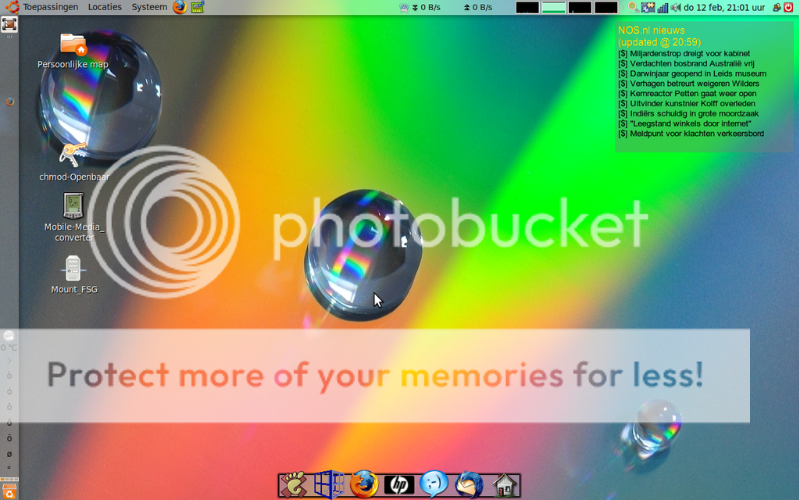Open the date and time clock applet
This screenshot has width=799, height=500.
pyautogui.click(x=724, y=7)
